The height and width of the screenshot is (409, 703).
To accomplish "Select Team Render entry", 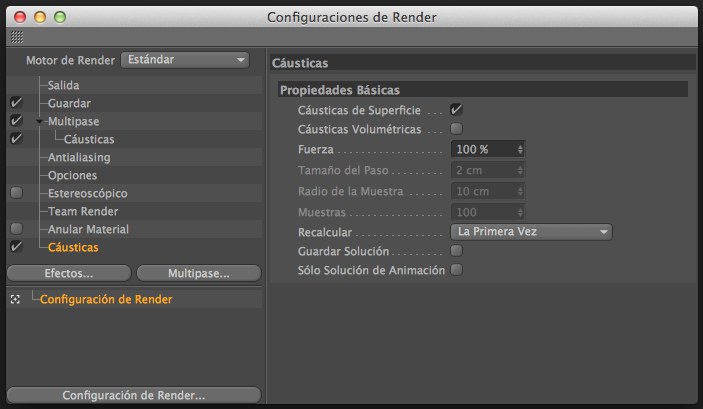I will coord(83,211).
